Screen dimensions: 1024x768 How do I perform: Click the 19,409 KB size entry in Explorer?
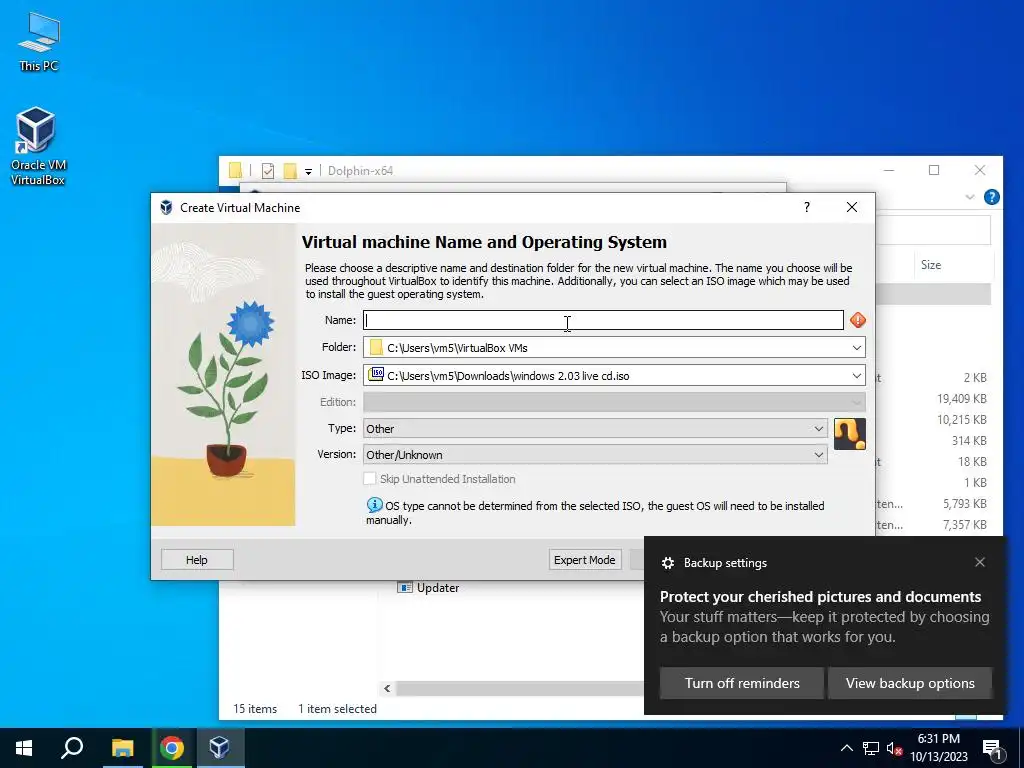[x=961, y=398]
